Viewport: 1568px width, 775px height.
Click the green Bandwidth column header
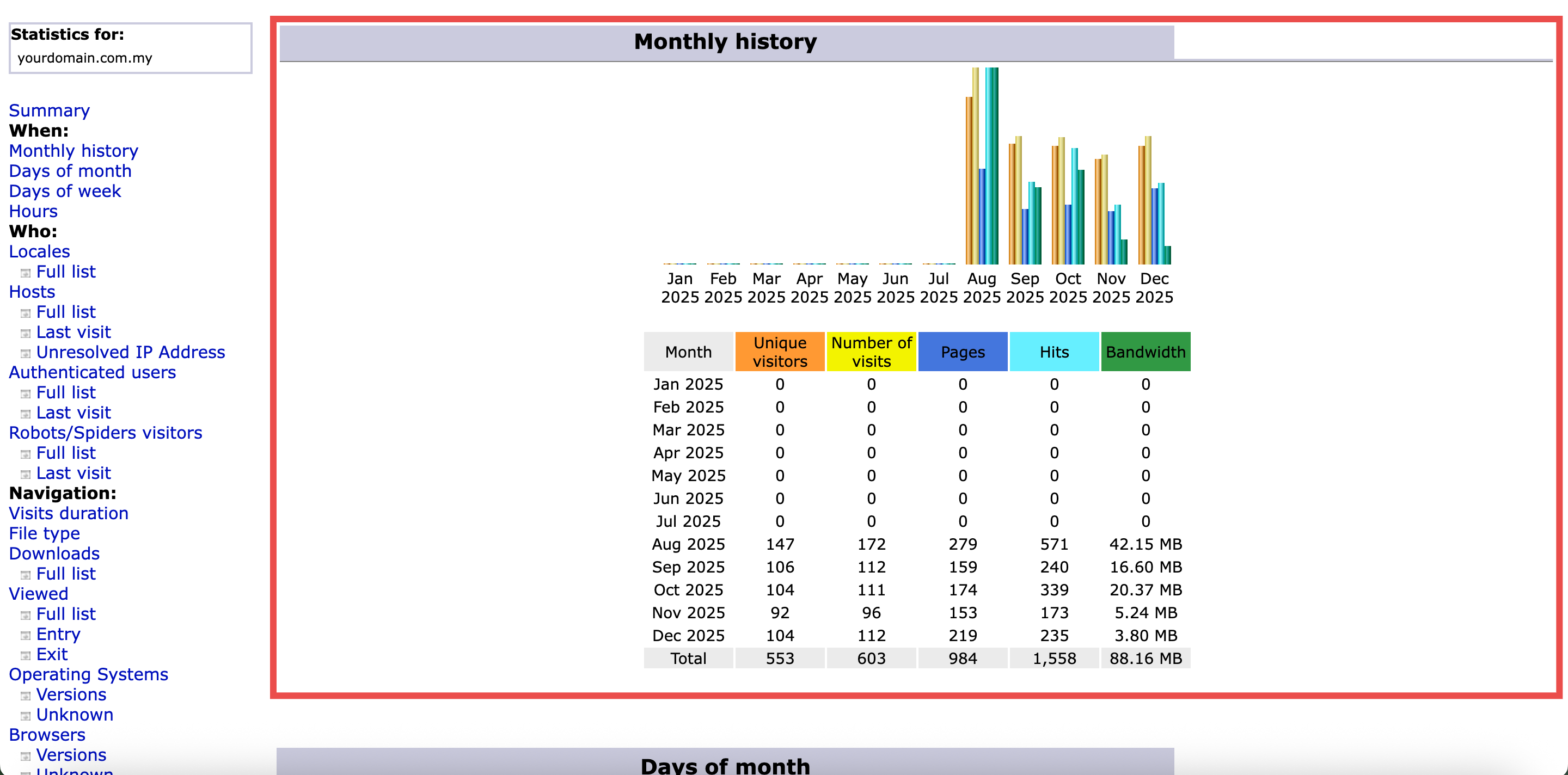coord(1145,352)
